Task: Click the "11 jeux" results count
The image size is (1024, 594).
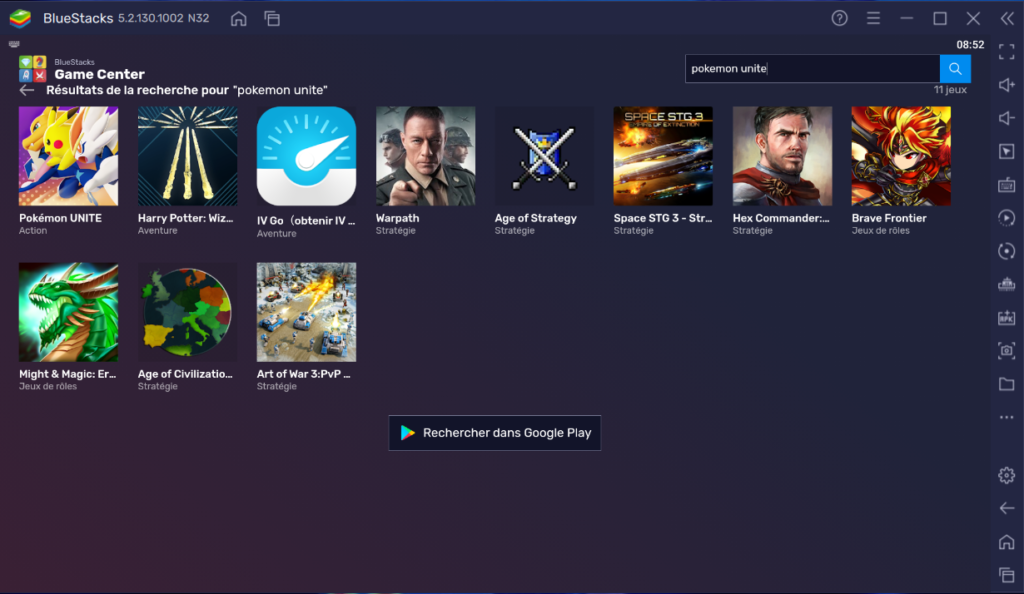Action: (950, 89)
